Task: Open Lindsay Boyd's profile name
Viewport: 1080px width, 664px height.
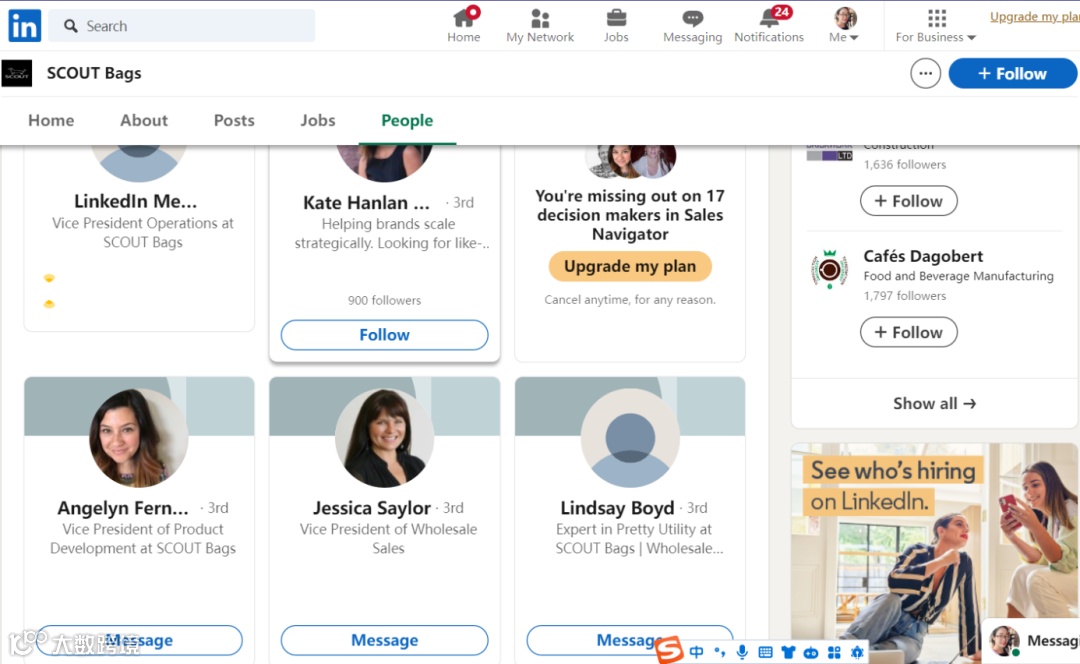Action: click(617, 508)
